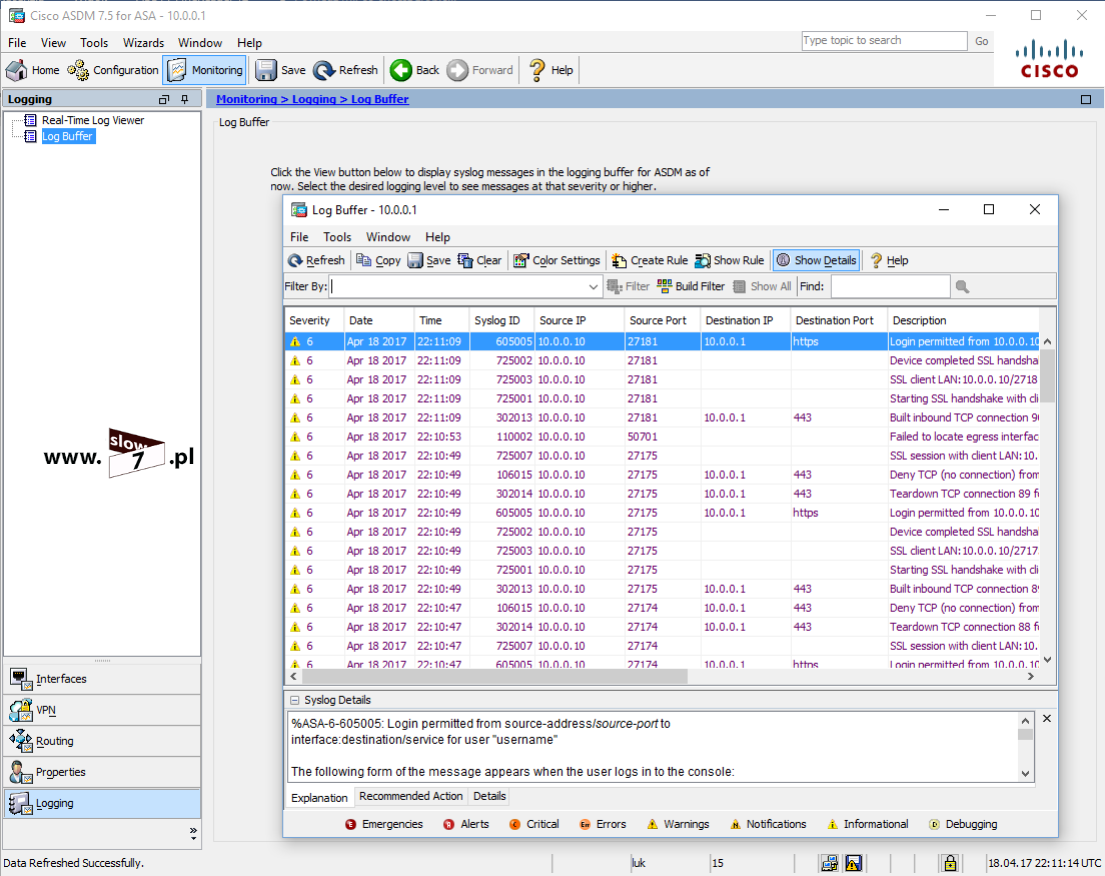Open the main File menu
The height and width of the screenshot is (876, 1105).
pyautogui.click(x=17, y=43)
